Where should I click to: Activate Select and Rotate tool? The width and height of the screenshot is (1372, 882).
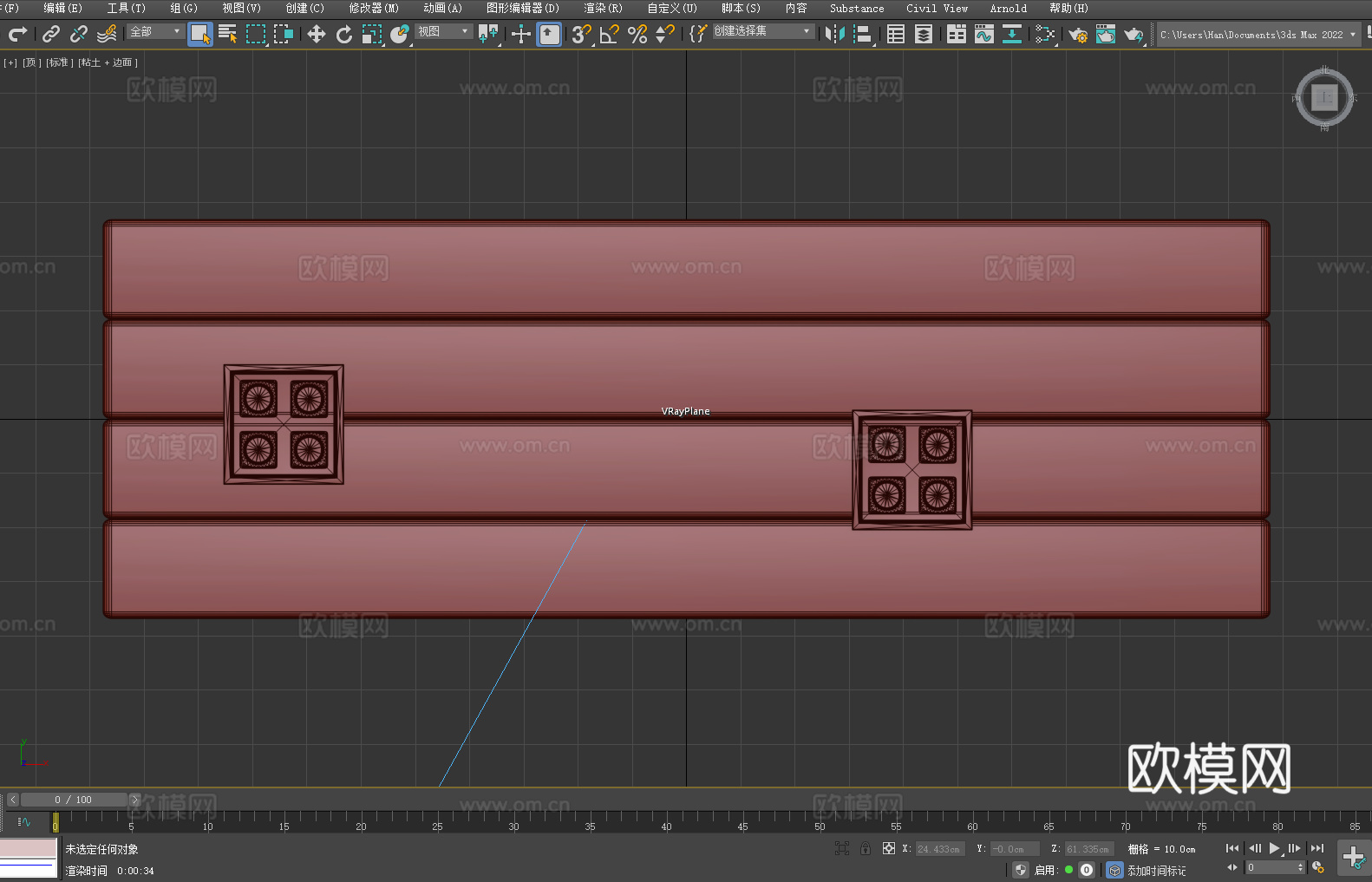click(x=344, y=34)
